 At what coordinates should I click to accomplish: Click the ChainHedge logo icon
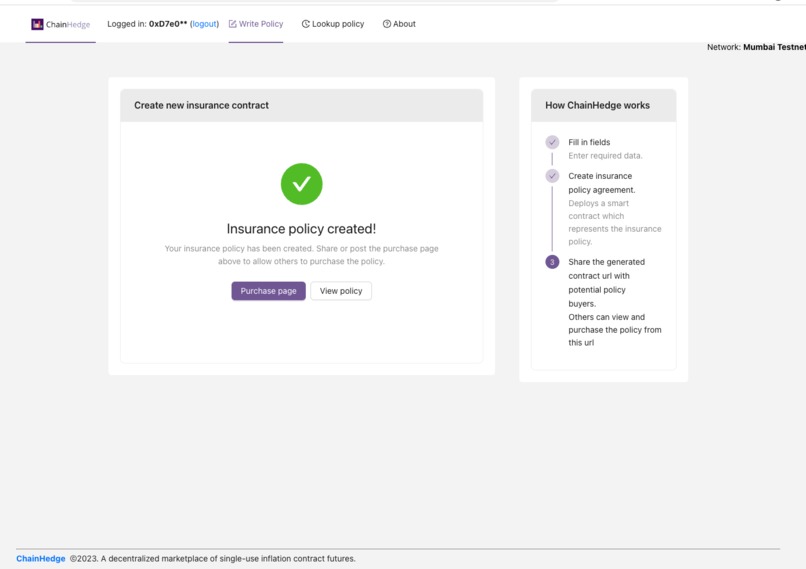(37, 24)
